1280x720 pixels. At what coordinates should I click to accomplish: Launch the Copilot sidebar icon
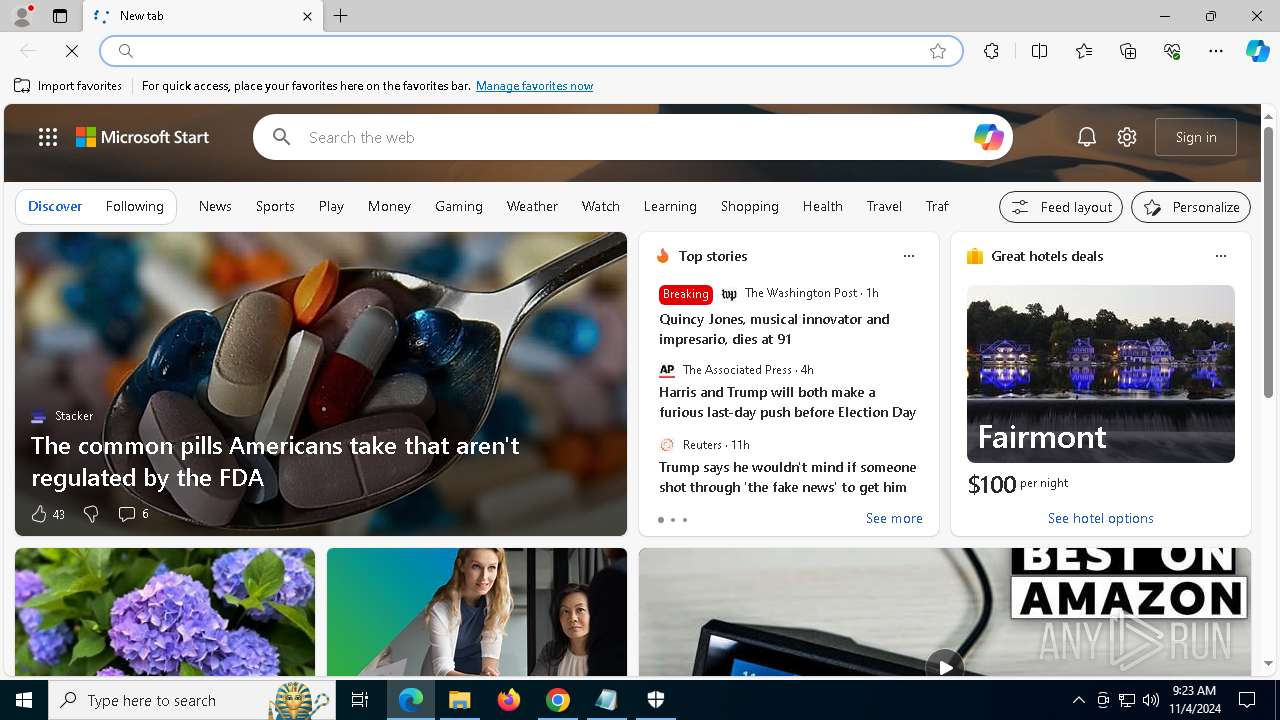[x=1257, y=51]
